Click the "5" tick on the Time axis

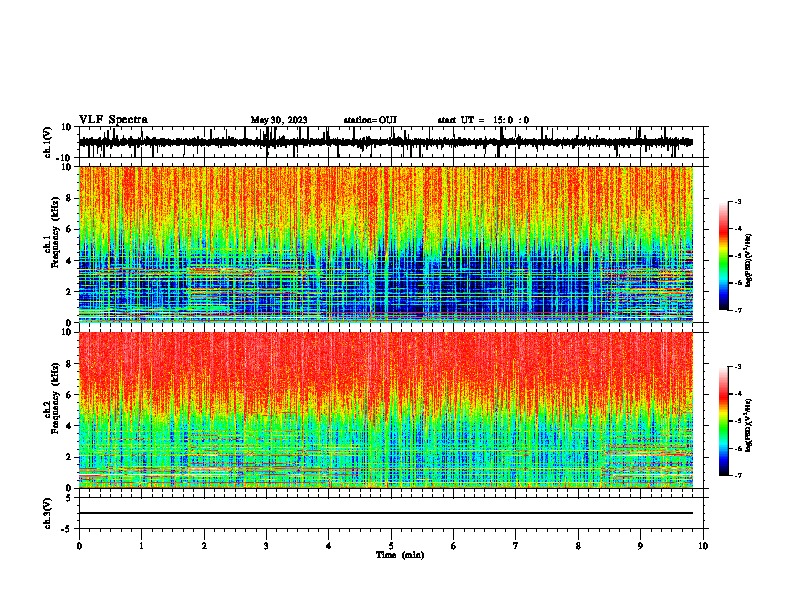pyautogui.click(x=391, y=546)
